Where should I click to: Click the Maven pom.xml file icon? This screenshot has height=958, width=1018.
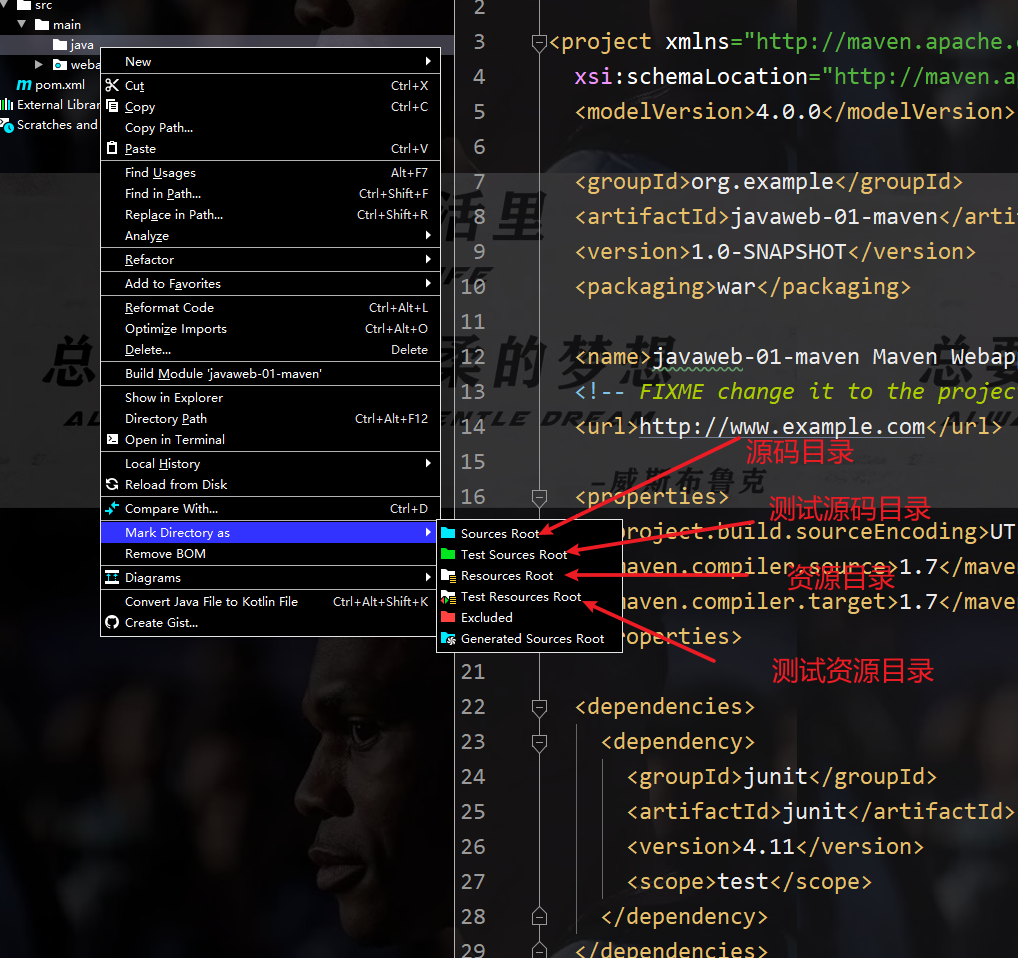coord(23,84)
